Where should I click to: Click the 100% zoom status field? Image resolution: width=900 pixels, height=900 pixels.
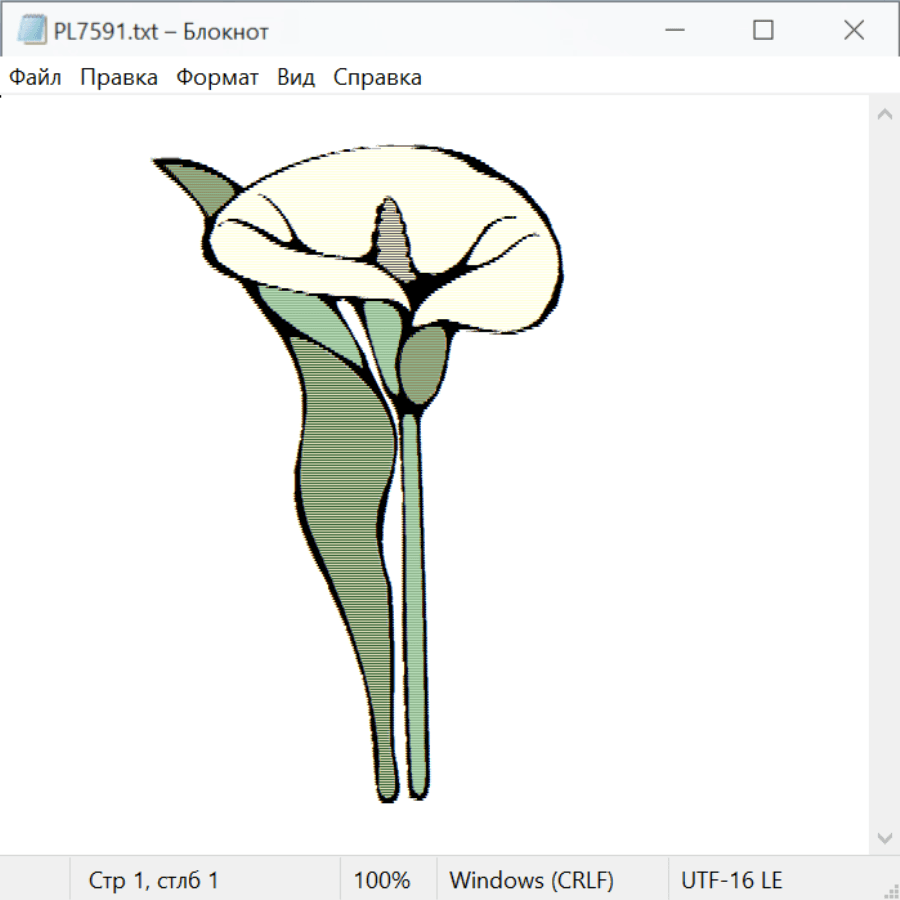382,880
